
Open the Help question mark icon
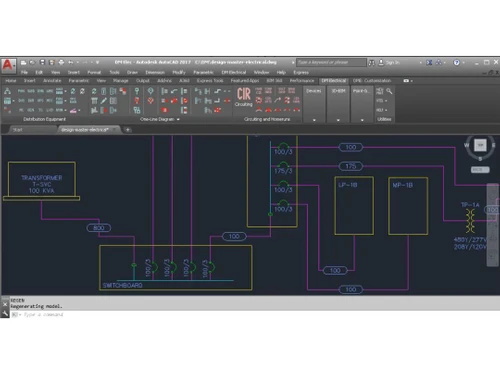point(457,62)
